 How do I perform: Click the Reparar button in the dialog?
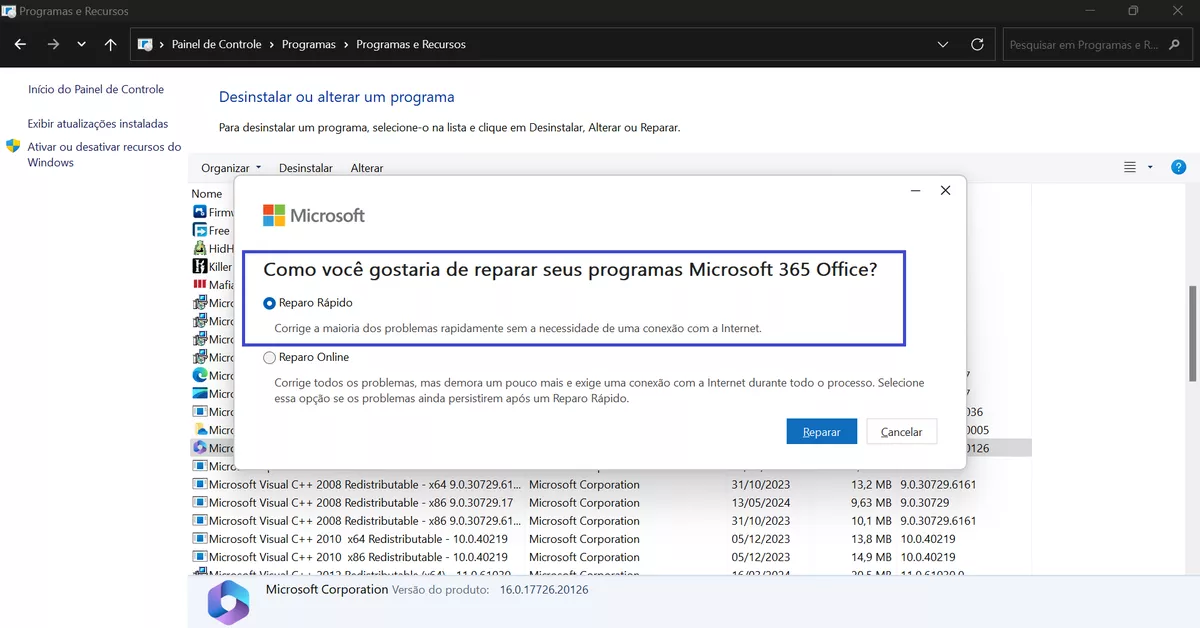pos(822,432)
